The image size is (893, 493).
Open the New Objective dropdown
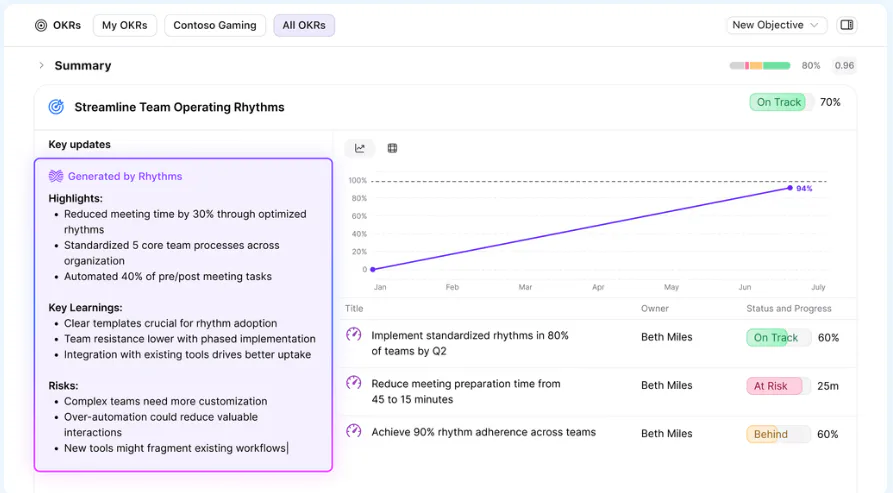[776, 25]
